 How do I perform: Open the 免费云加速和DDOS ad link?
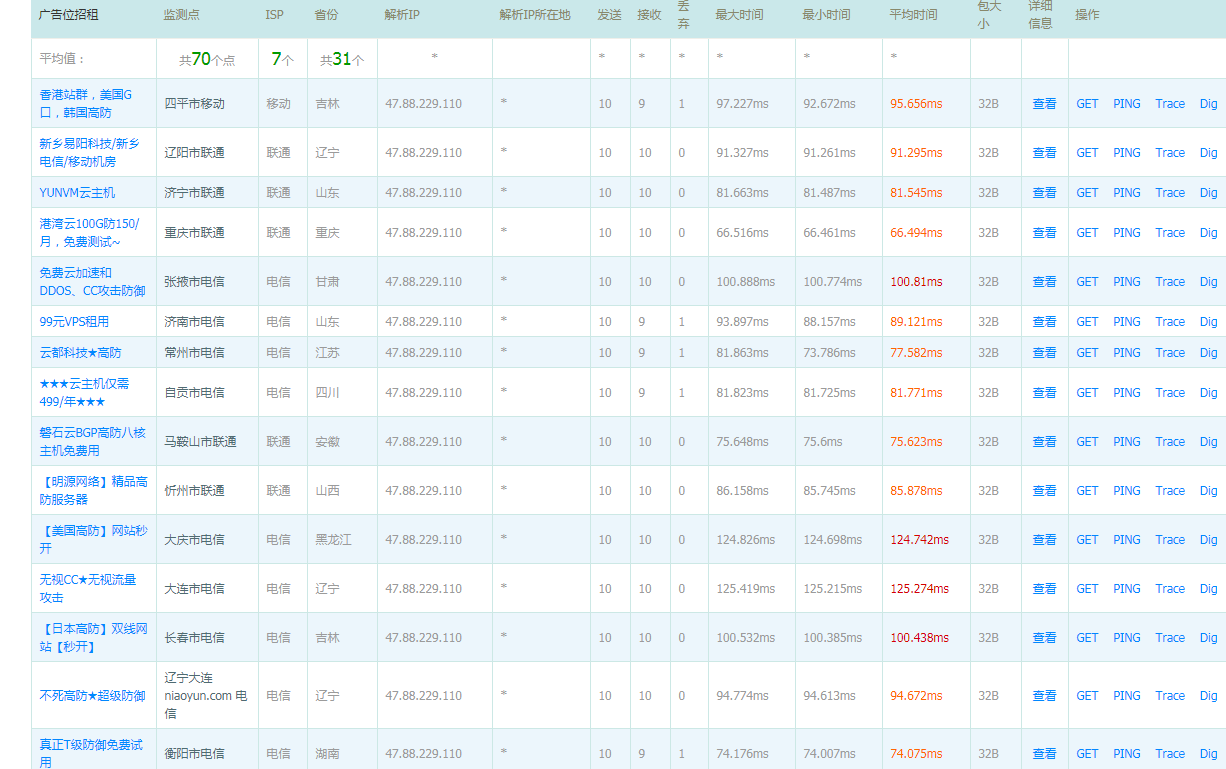(92, 281)
